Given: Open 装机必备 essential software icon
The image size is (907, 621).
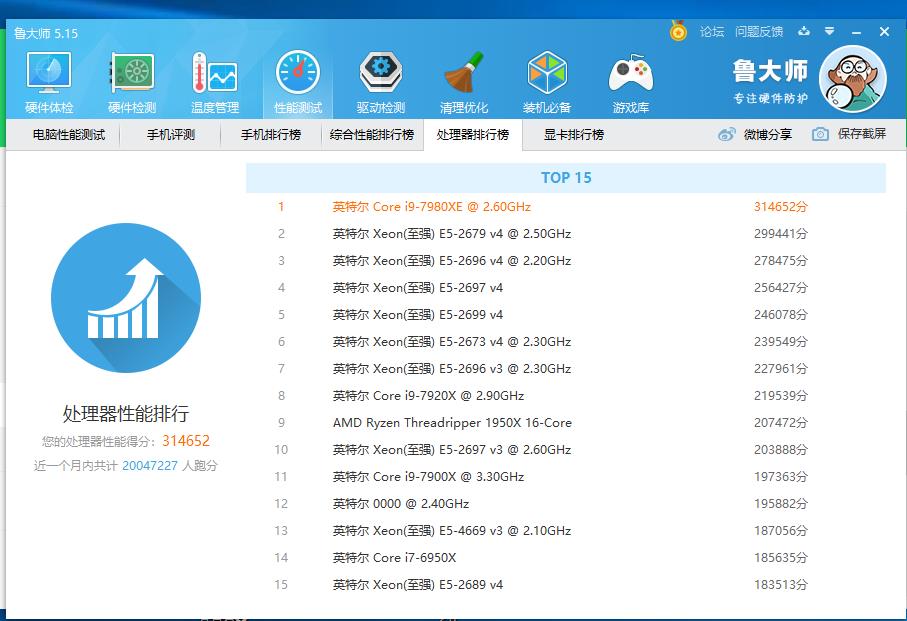Looking at the screenshot, I should [x=547, y=81].
